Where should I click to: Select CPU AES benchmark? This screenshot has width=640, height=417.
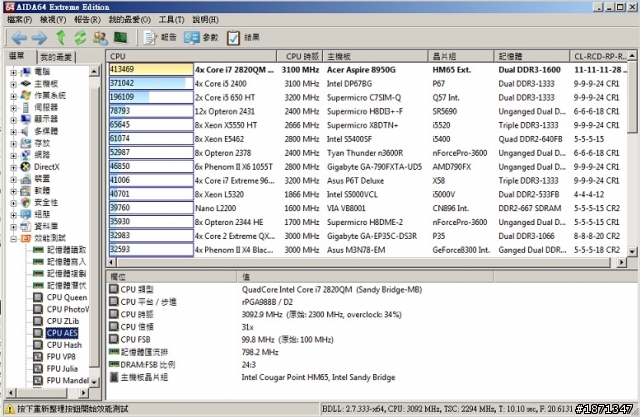(x=62, y=333)
